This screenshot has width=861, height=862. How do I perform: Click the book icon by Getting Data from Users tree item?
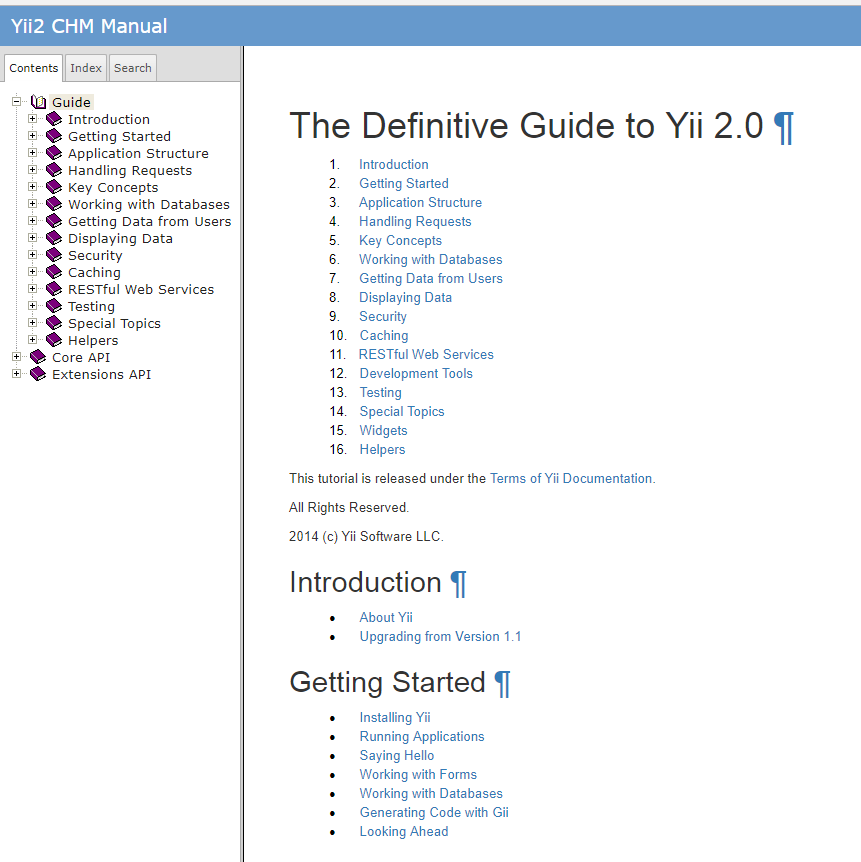click(x=54, y=221)
